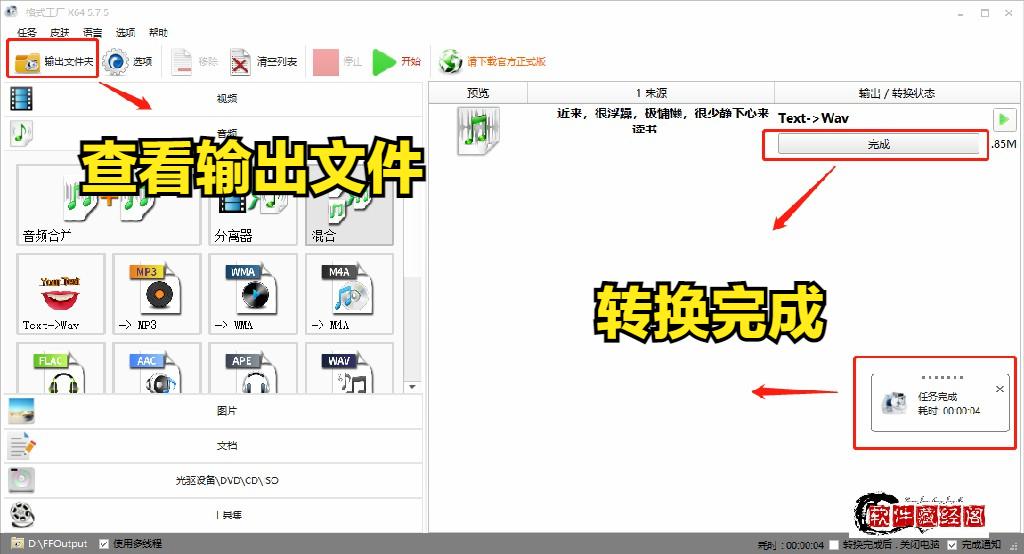Viewport: 1024px width, 554px height.
Task: Select the Text->Wav lips icon
Action: tap(61, 294)
